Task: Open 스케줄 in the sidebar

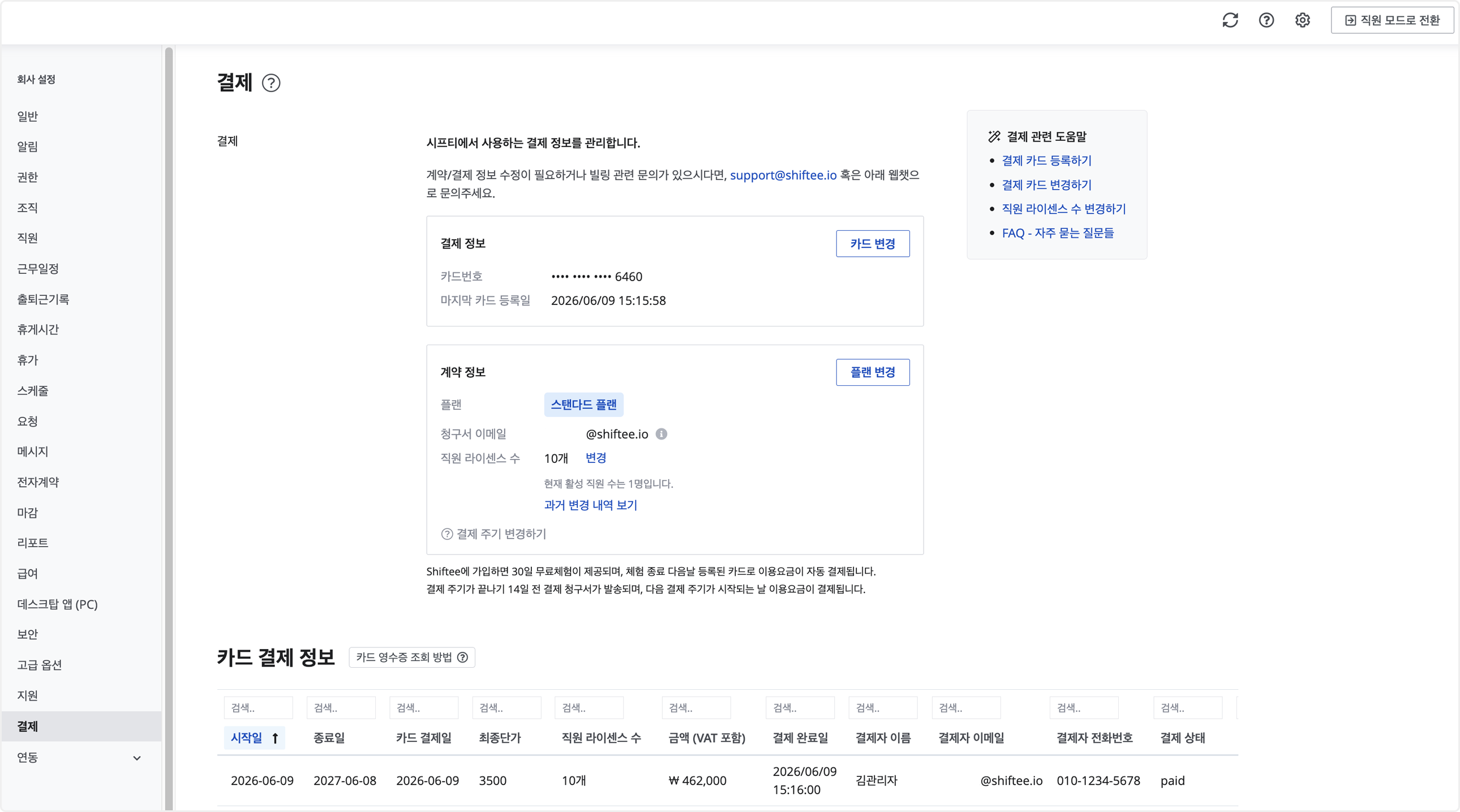Action: point(33,391)
